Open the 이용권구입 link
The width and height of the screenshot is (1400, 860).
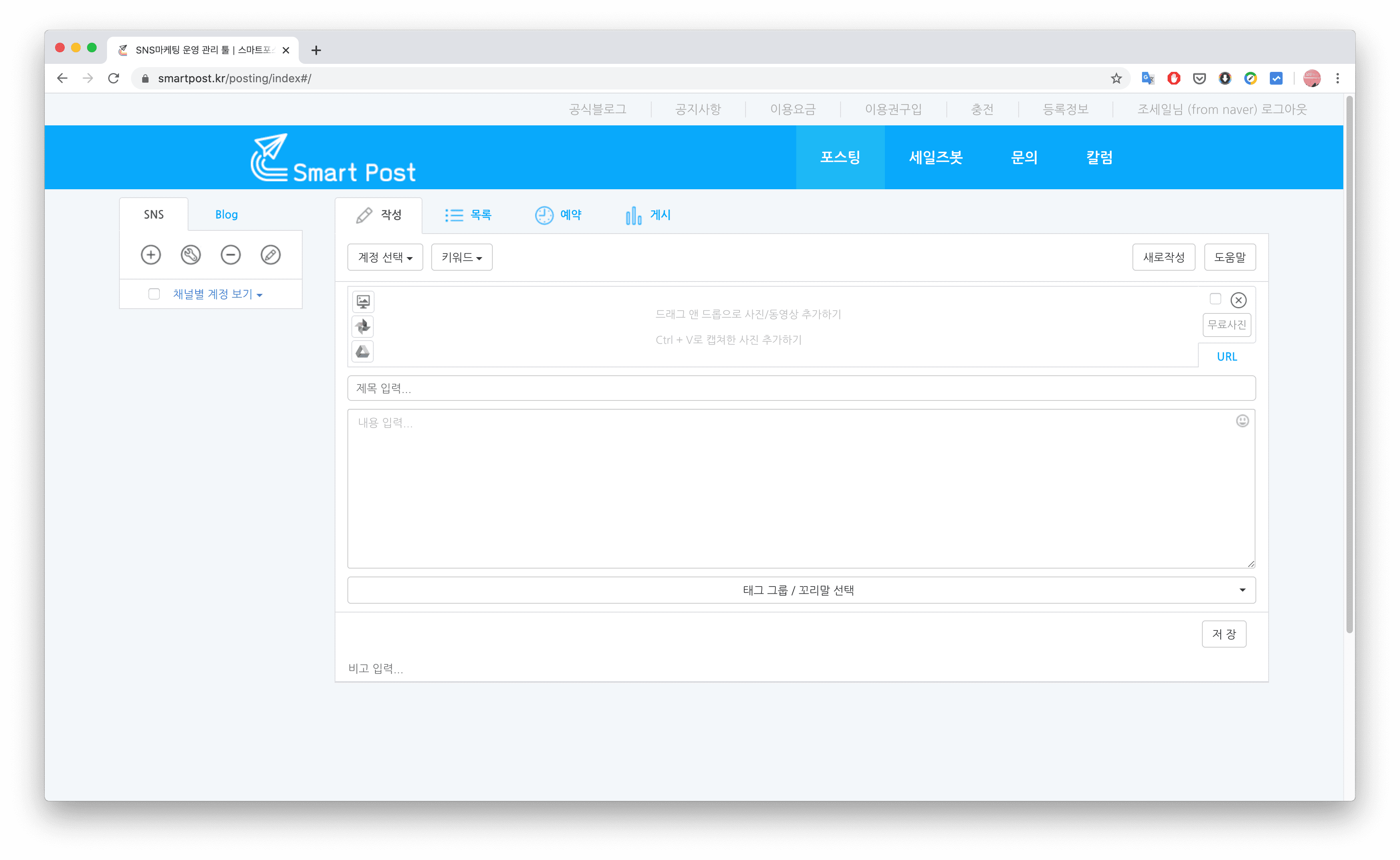tap(893, 109)
